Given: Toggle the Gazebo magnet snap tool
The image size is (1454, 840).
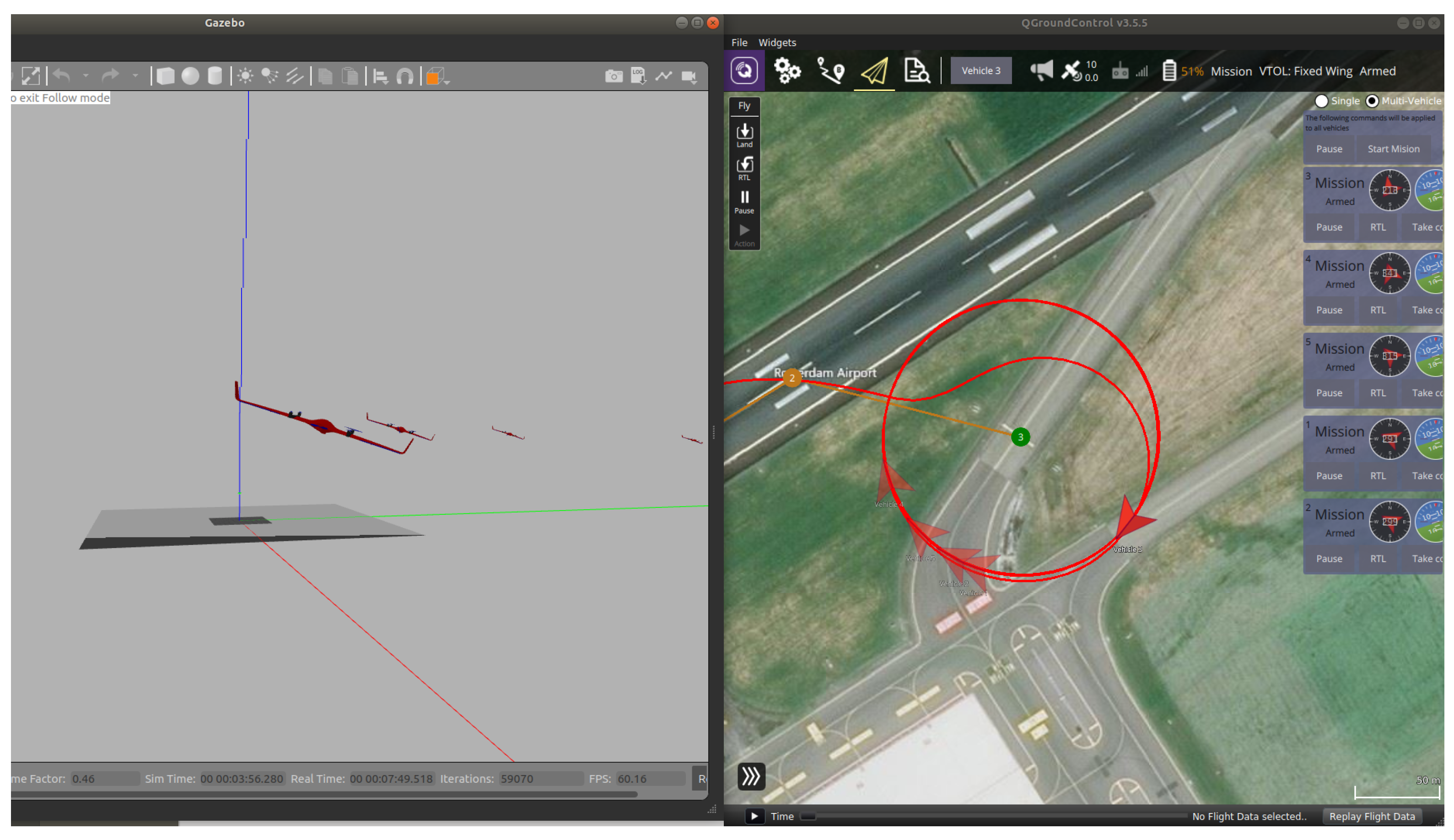Looking at the screenshot, I should pyautogui.click(x=405, y=76).
